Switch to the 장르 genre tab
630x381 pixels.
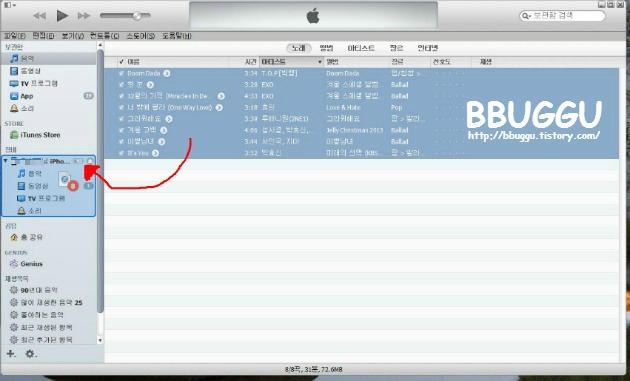(396, 48)
